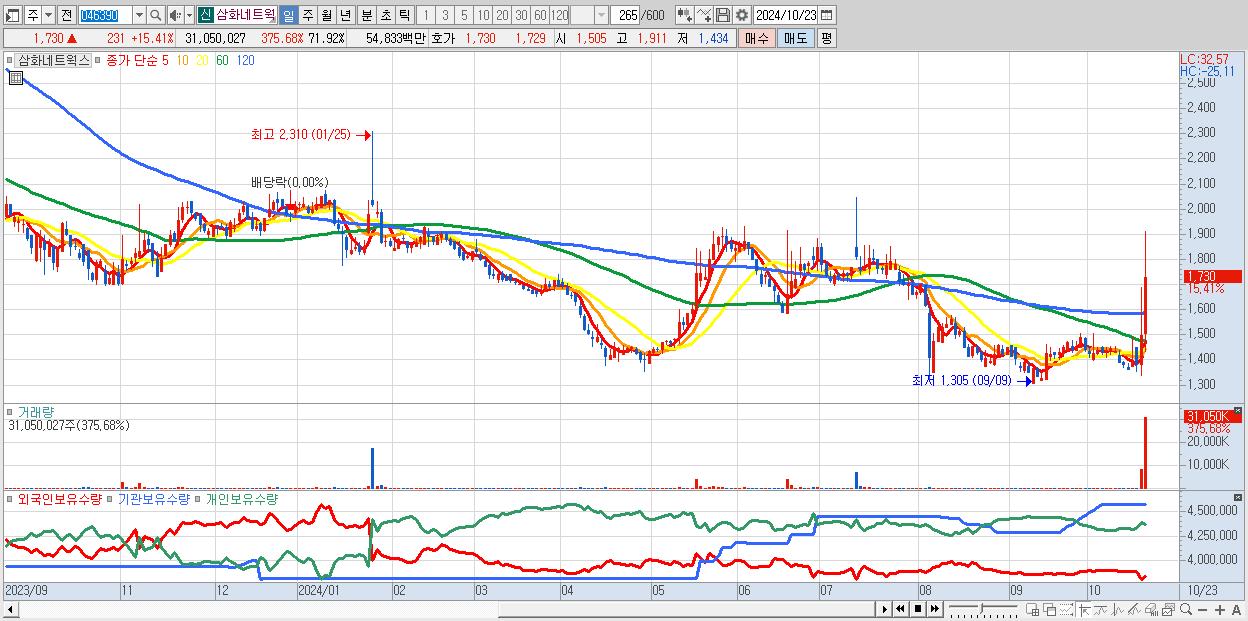This screenshot has width=1248, height=621.
Task: Click the green 신 badge icon
Action: 205,15
